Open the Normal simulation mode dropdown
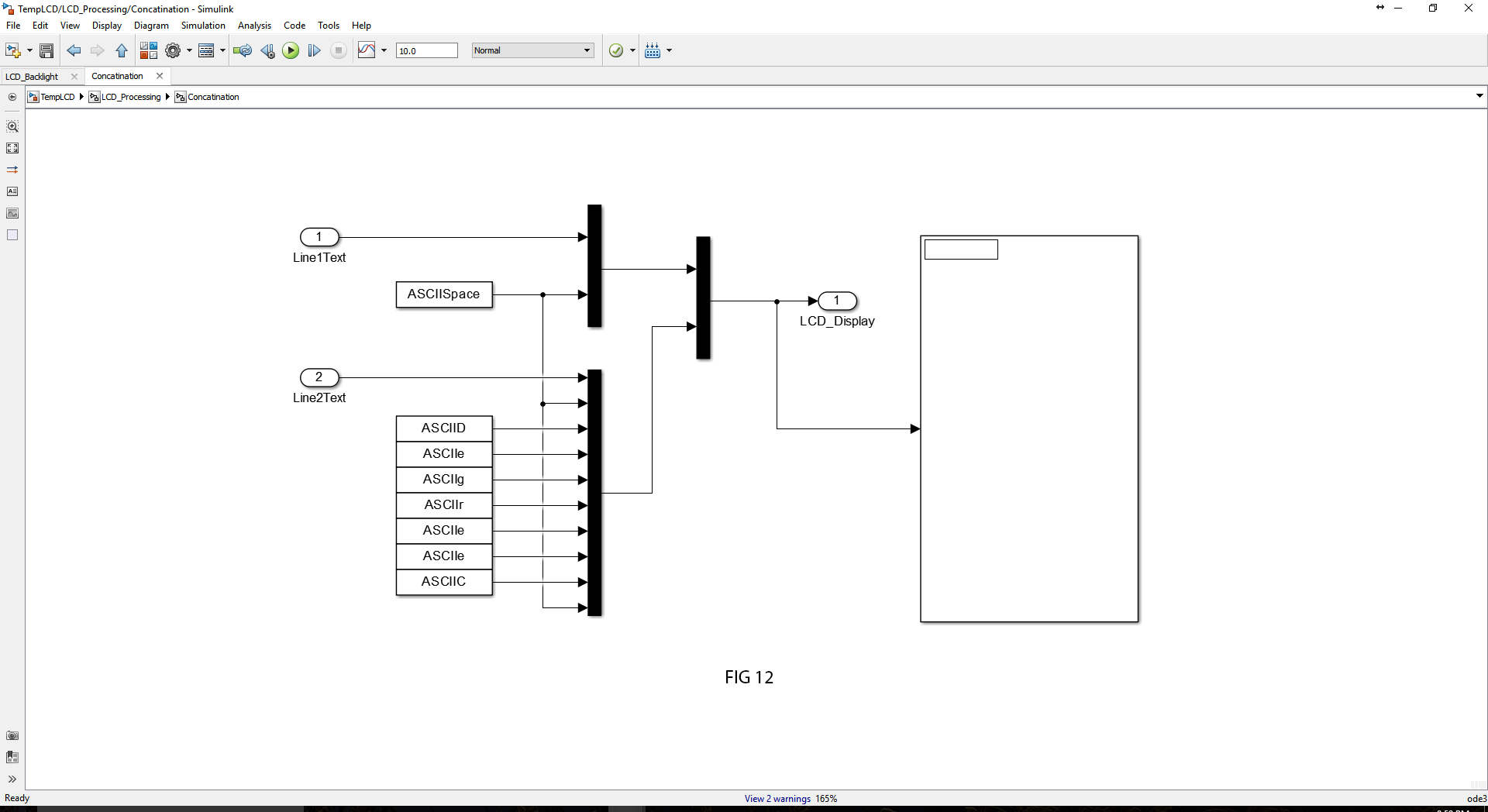The image size is (1488, 812). 532,50
